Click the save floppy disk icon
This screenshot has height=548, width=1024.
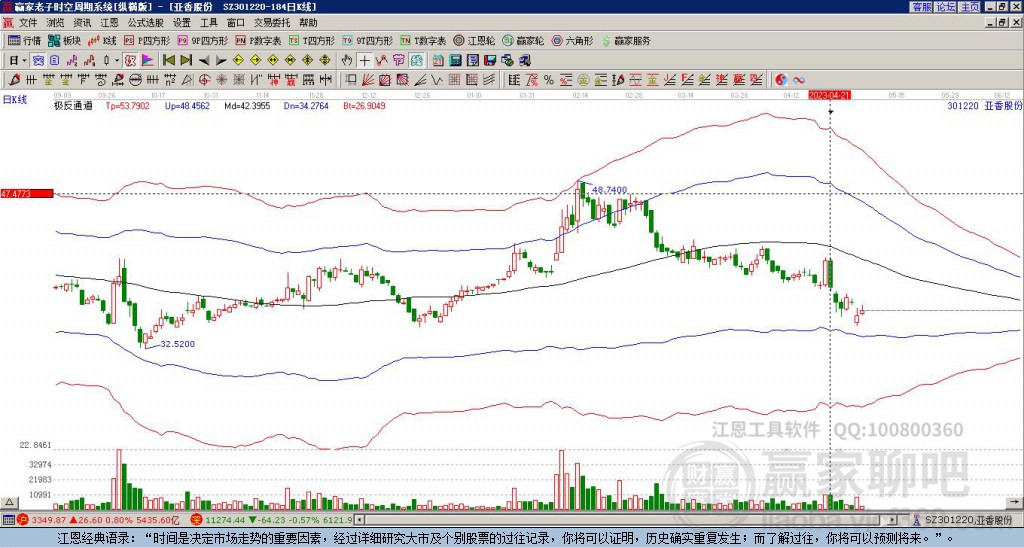(x=490, y=60)
